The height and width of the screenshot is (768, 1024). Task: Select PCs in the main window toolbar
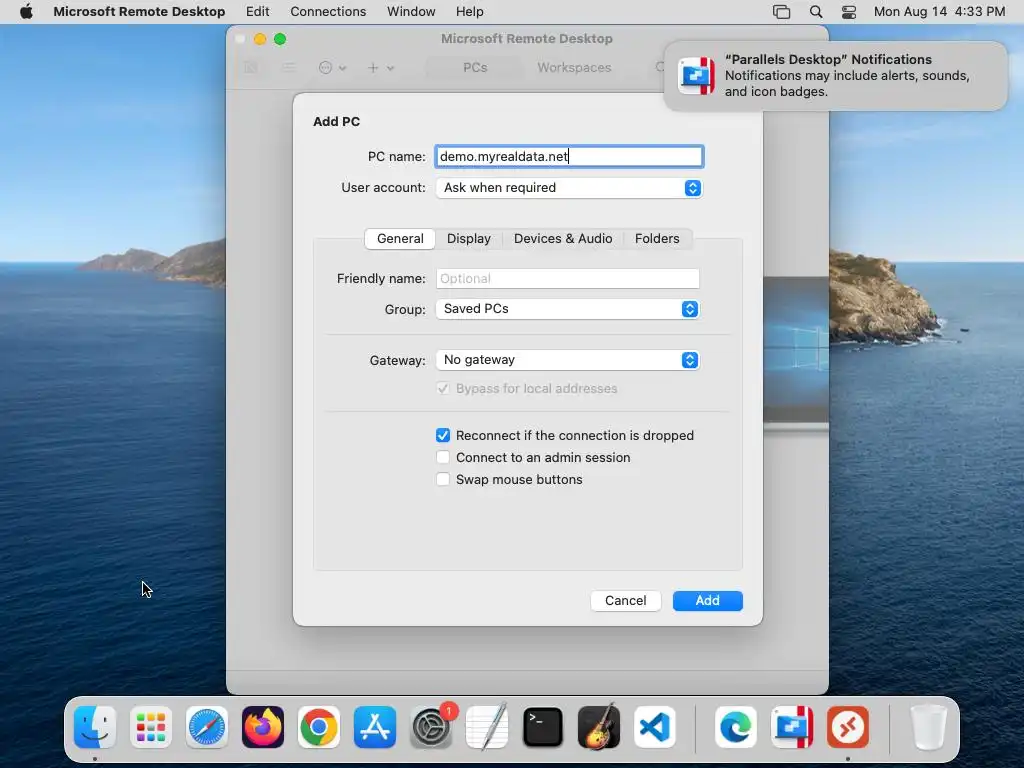point(475,67)
